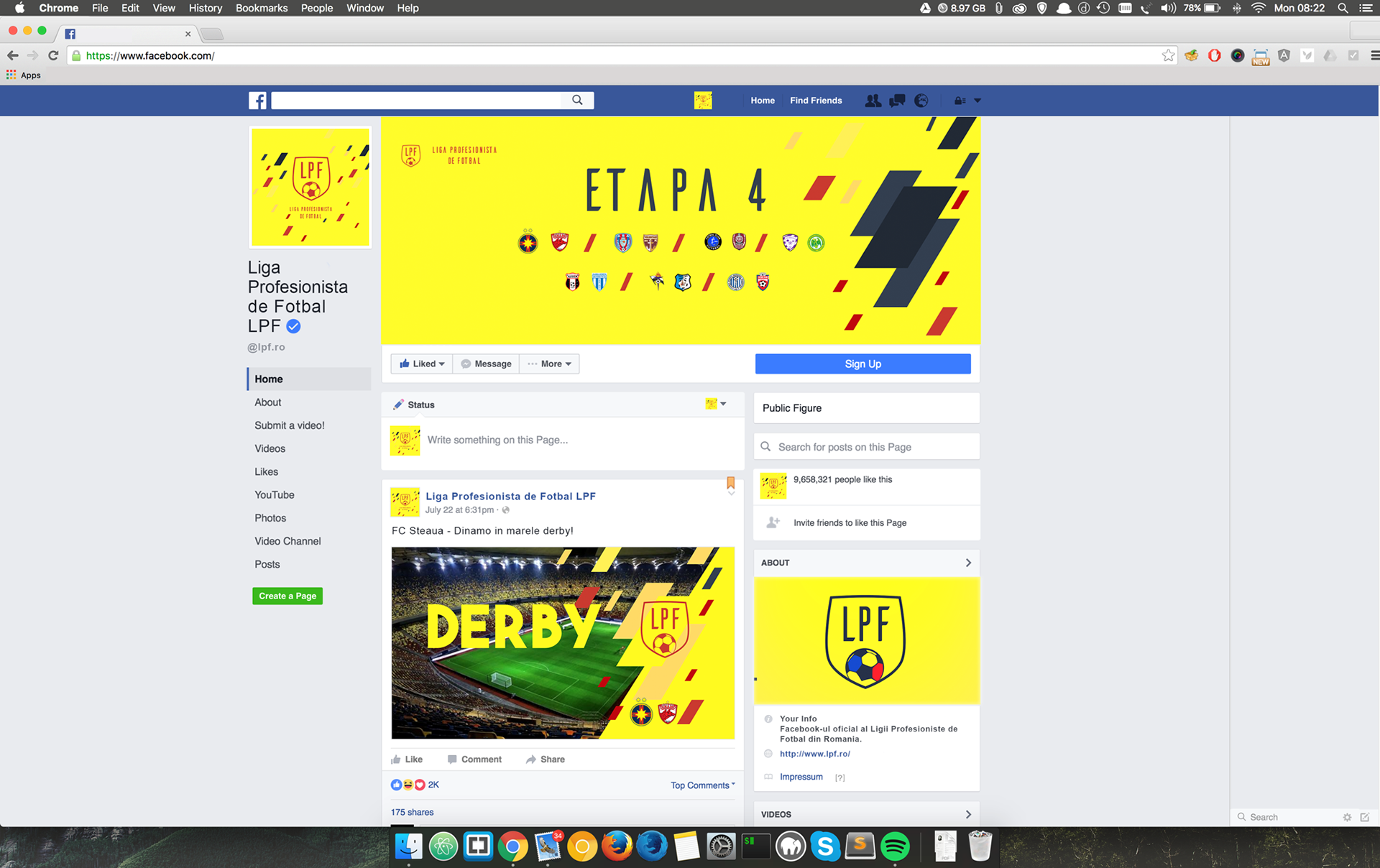Open Photos in page sidebar
Viewport: 1380px width, 868px height.
coord(270,518)
